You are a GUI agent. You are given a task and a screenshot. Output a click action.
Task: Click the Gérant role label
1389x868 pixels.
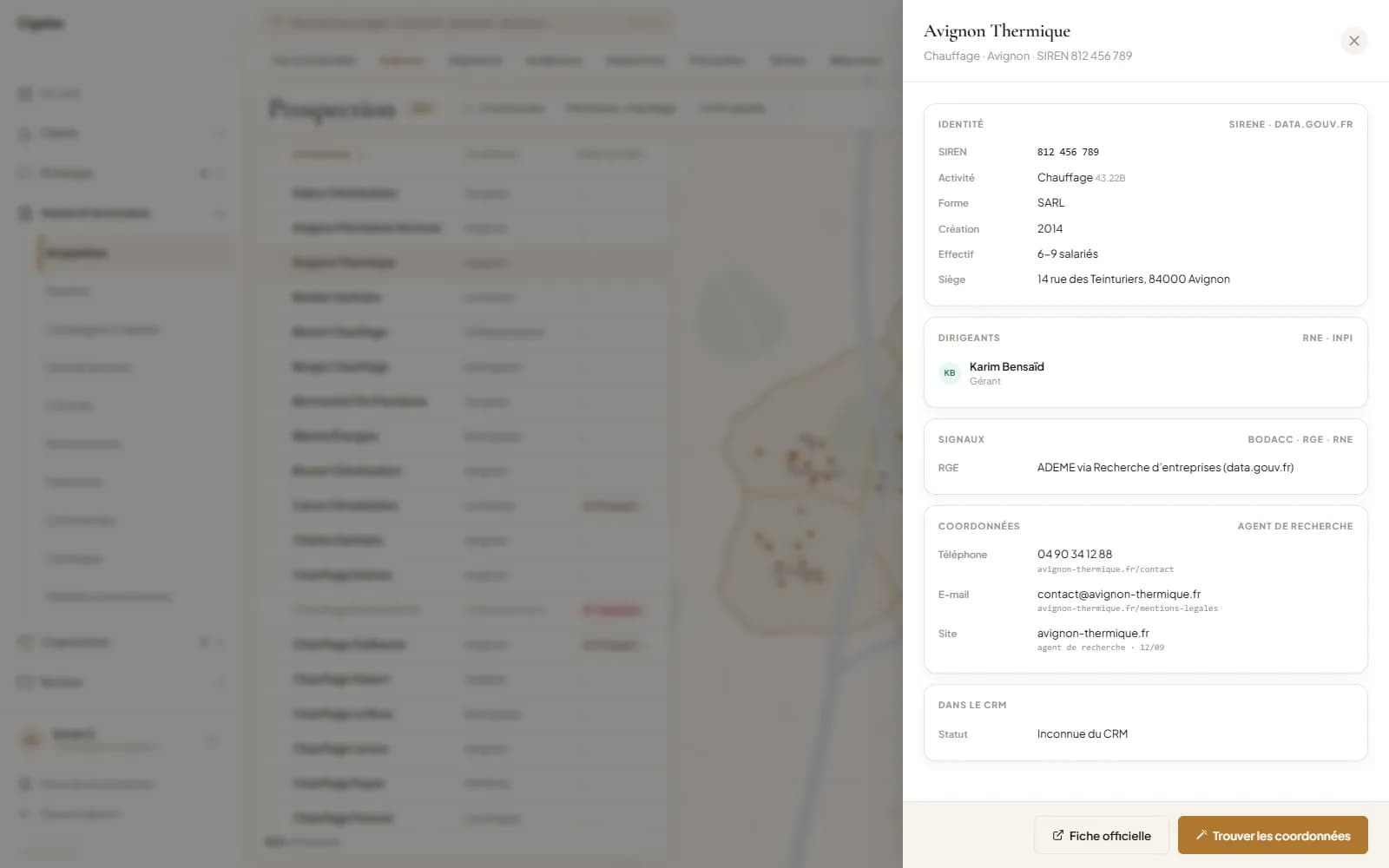[x=984, y=381]
